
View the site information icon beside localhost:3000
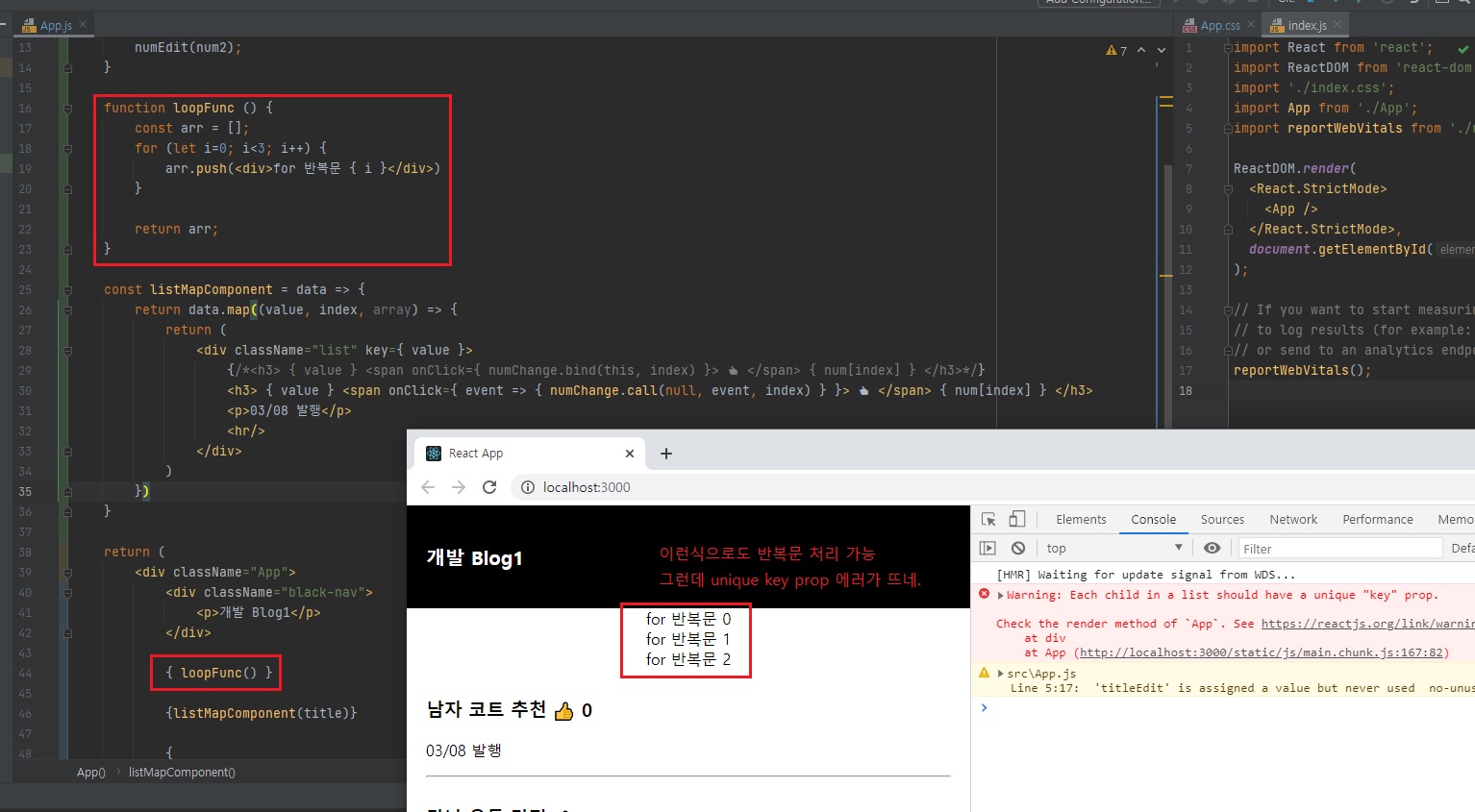click(x=528, y=487)
